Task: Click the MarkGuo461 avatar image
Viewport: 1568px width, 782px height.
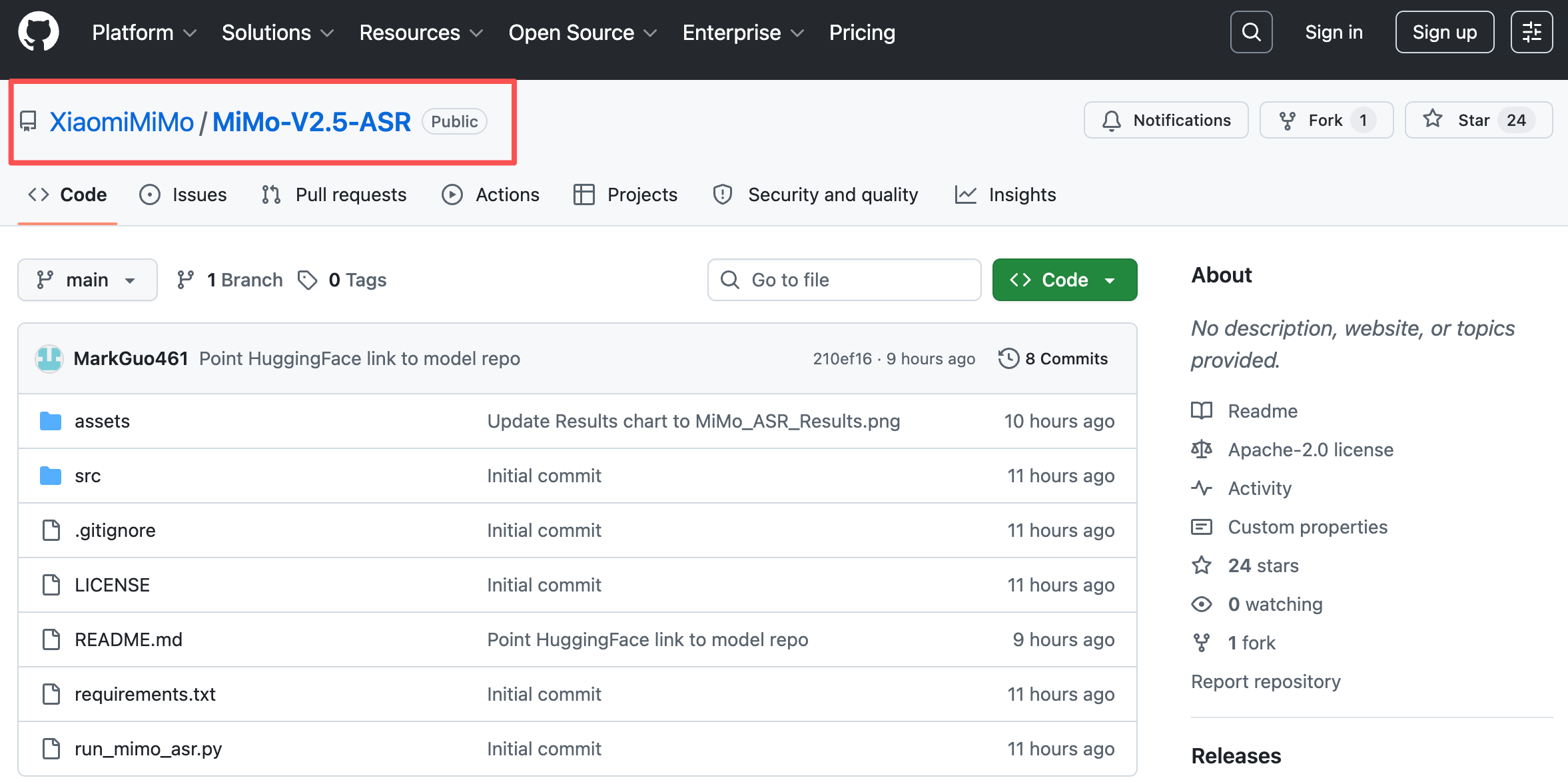Action: click(x=49, y=358)
